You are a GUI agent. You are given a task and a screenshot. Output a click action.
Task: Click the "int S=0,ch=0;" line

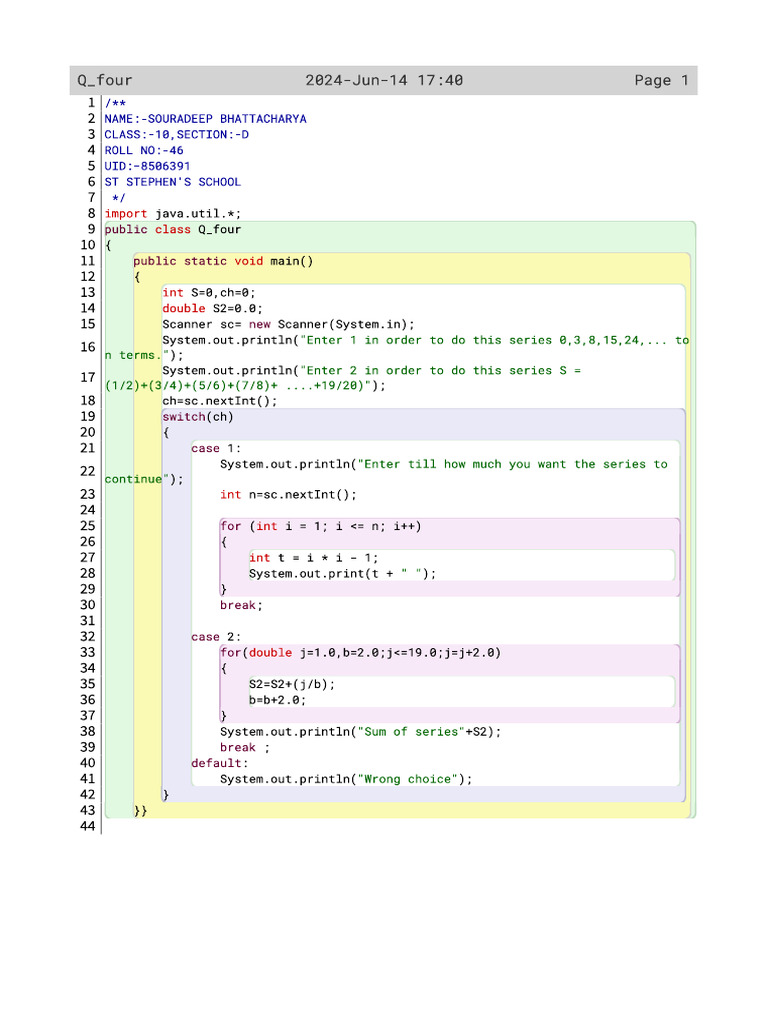(x=209, y=293)
